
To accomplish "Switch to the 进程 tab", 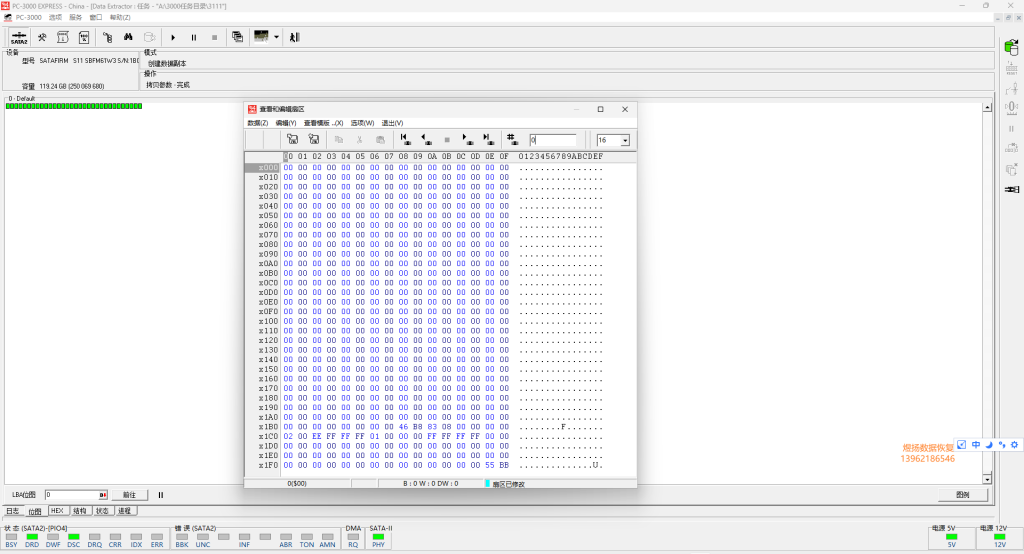I will 125,511.
